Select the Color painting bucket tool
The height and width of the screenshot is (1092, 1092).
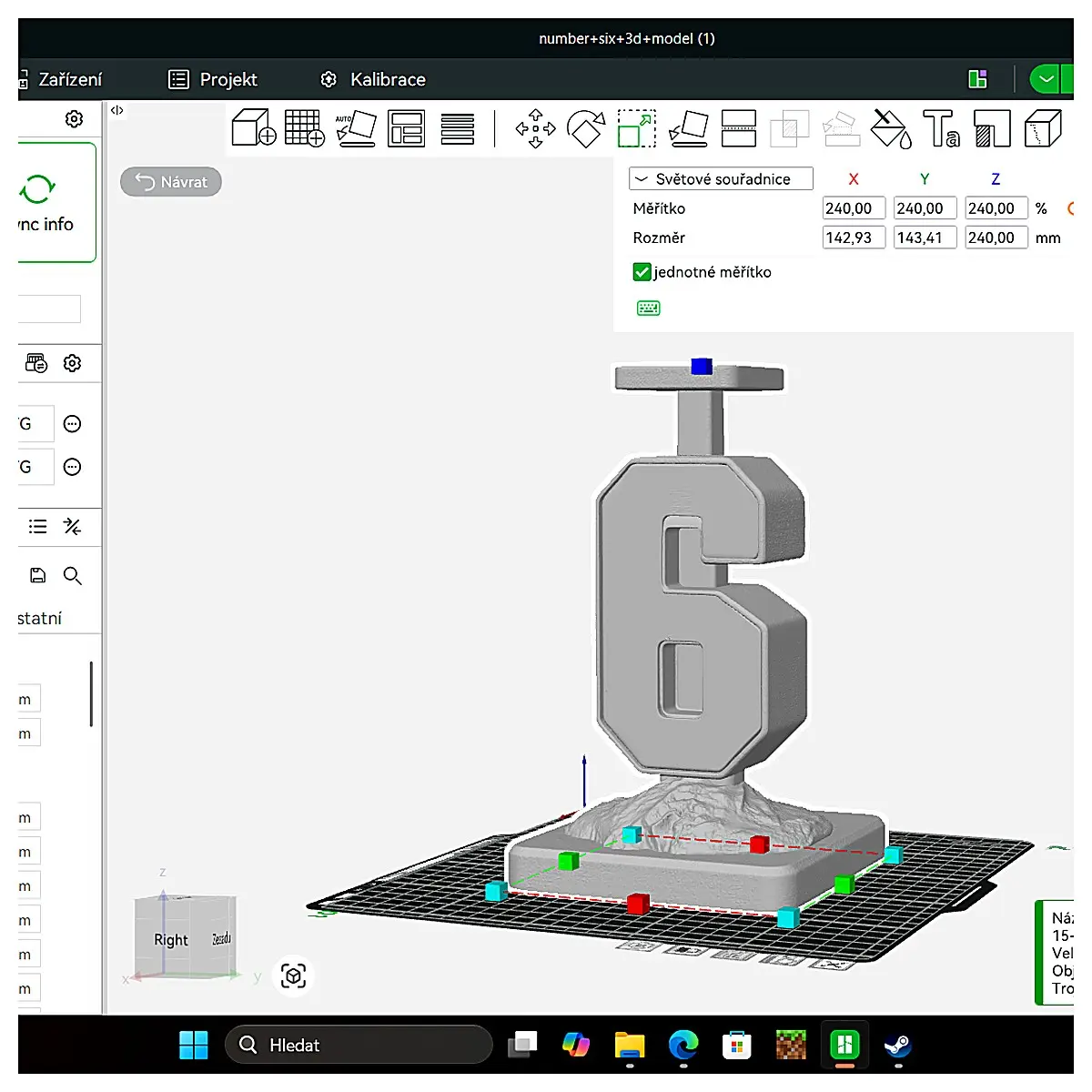(891, 128)
